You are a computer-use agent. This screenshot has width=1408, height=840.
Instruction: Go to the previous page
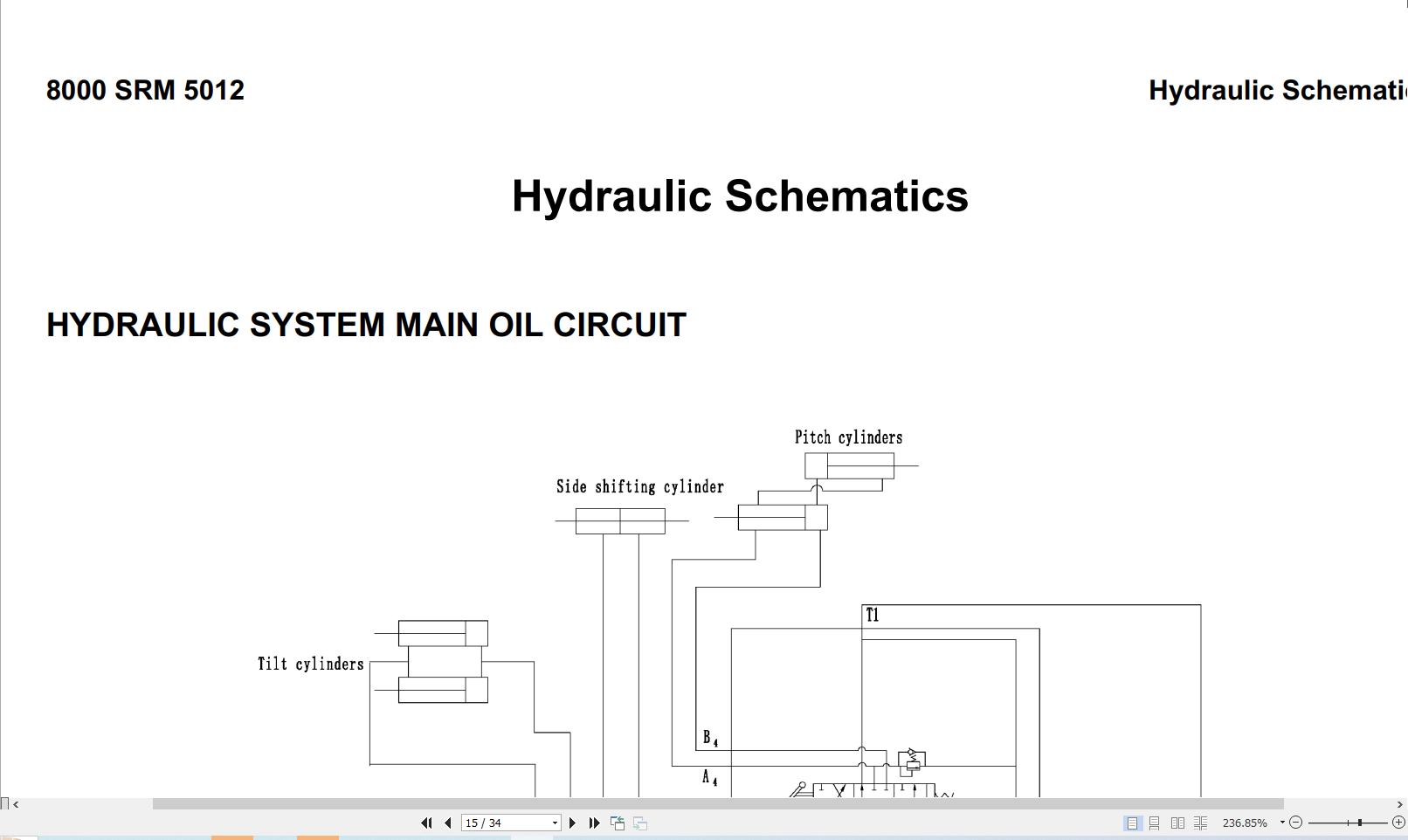point(448,823)
